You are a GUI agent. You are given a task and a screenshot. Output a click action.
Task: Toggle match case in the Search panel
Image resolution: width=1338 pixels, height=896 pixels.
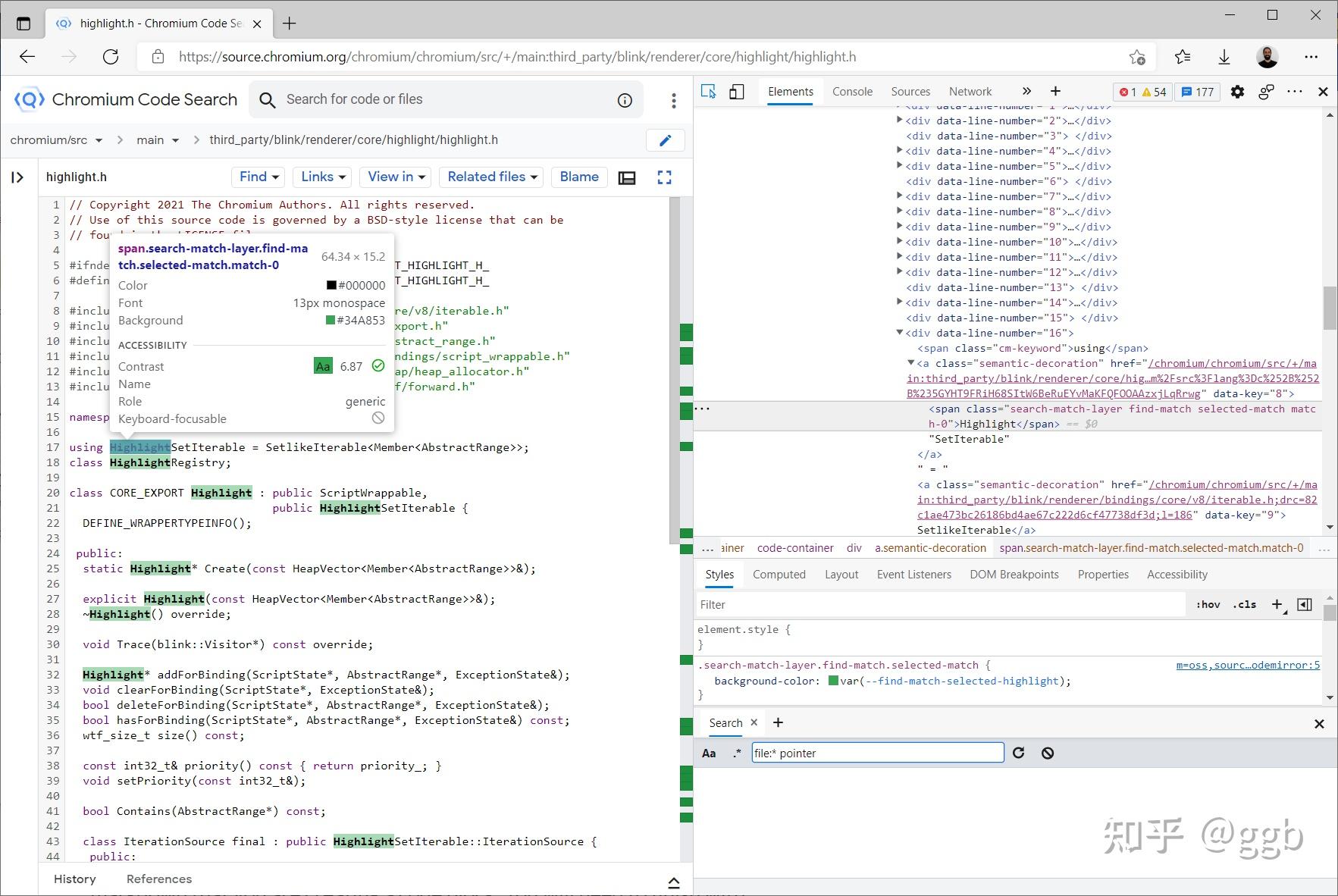point(709,753)
